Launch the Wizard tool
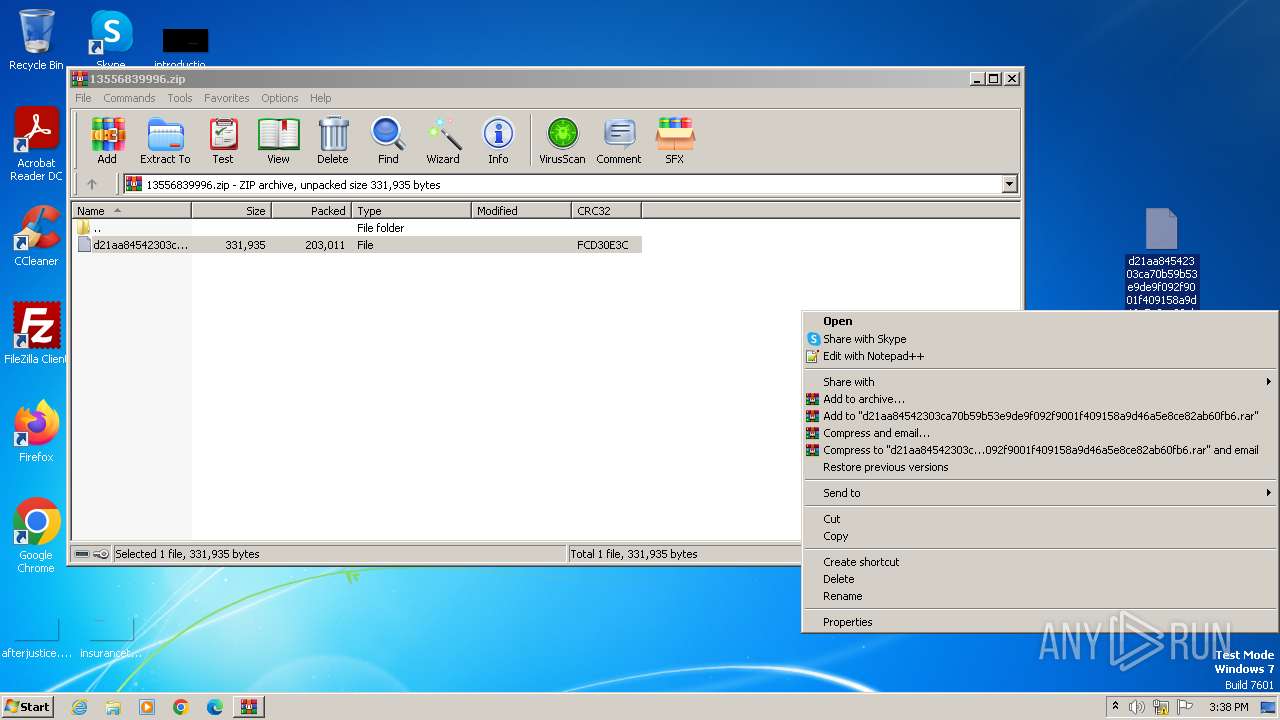 point(443,140)
